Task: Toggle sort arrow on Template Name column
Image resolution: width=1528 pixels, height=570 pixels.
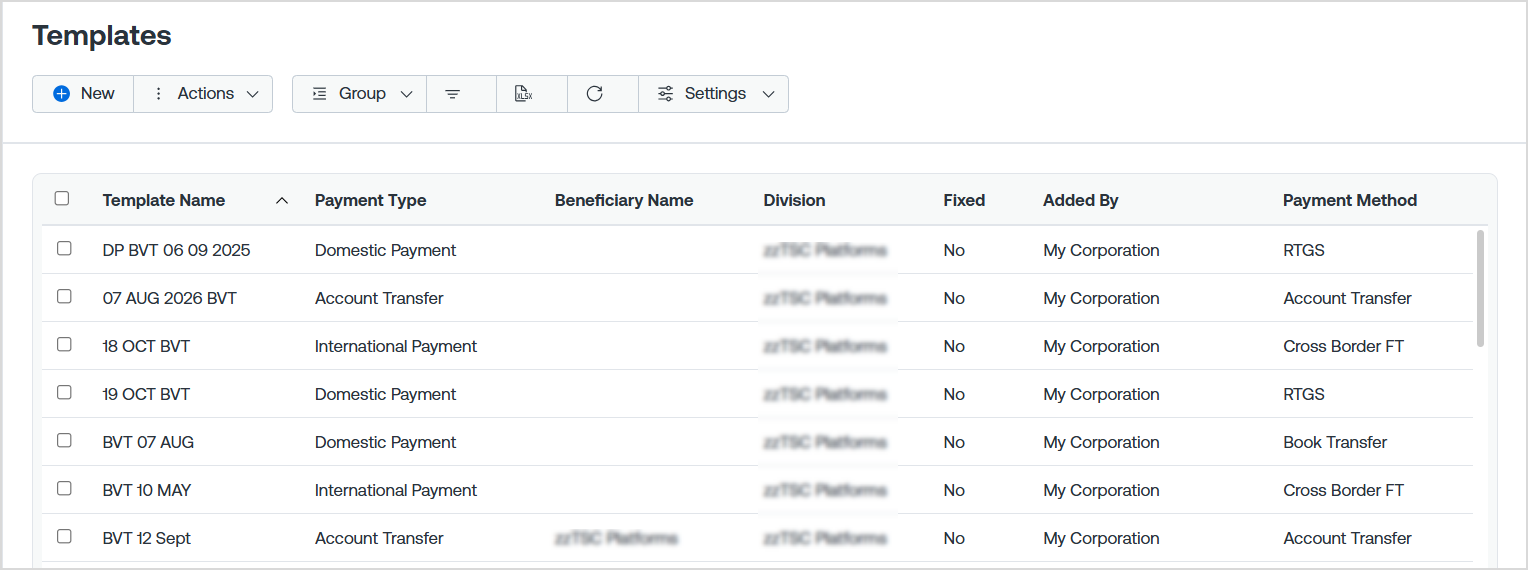Action: click(x=282, y=201)
